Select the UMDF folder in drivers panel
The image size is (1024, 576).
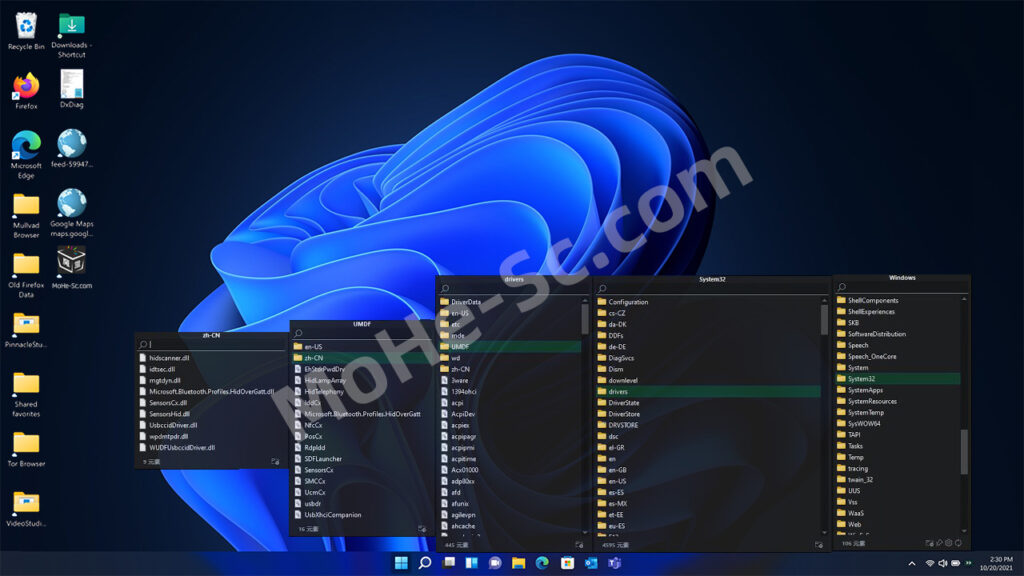pyautogui.click(x=460, y=346)
